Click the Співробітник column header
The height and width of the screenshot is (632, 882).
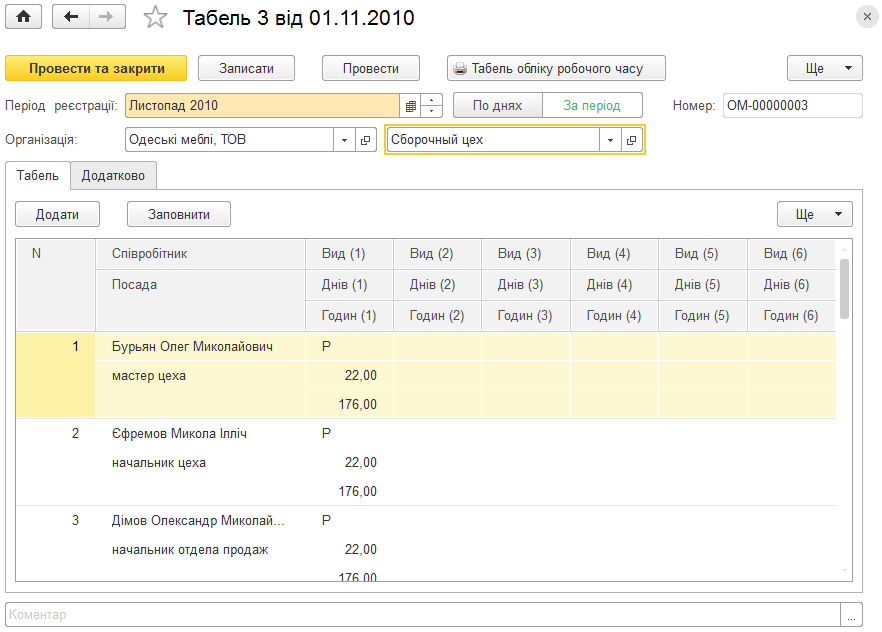tap(200, 254)
